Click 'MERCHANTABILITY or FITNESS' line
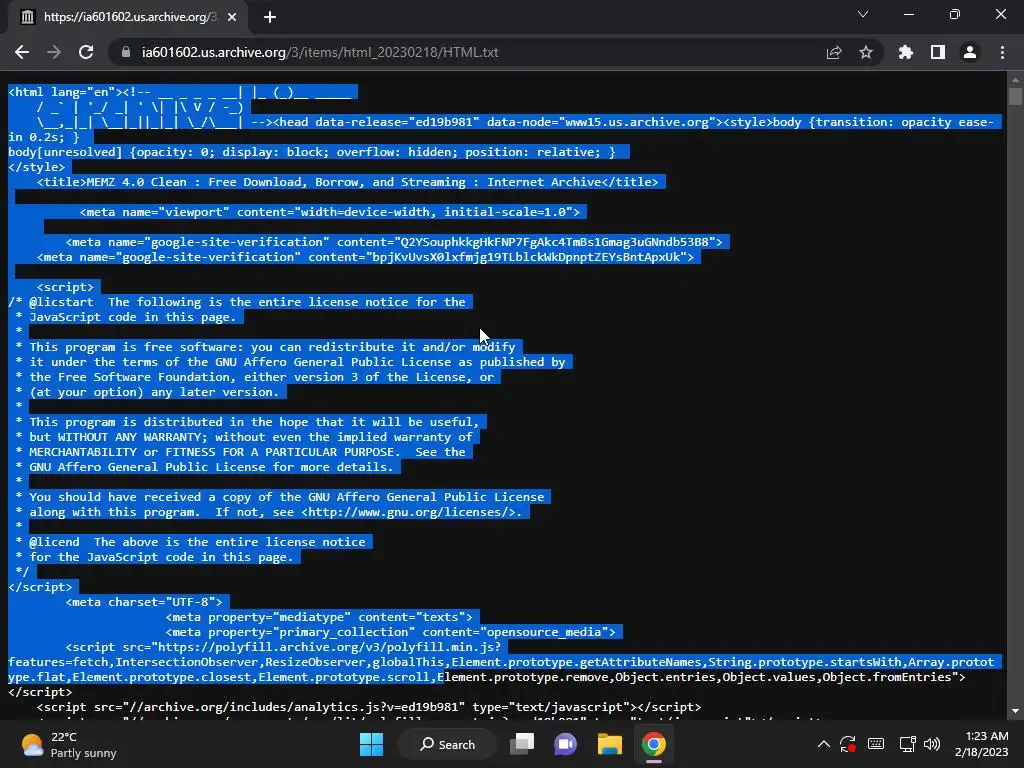Image resolution: width=1024 pixels, height=768 pixels. [240, 452]
